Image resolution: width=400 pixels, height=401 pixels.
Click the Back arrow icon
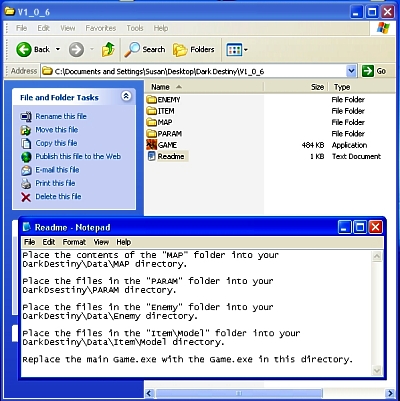tap(24, 50)
